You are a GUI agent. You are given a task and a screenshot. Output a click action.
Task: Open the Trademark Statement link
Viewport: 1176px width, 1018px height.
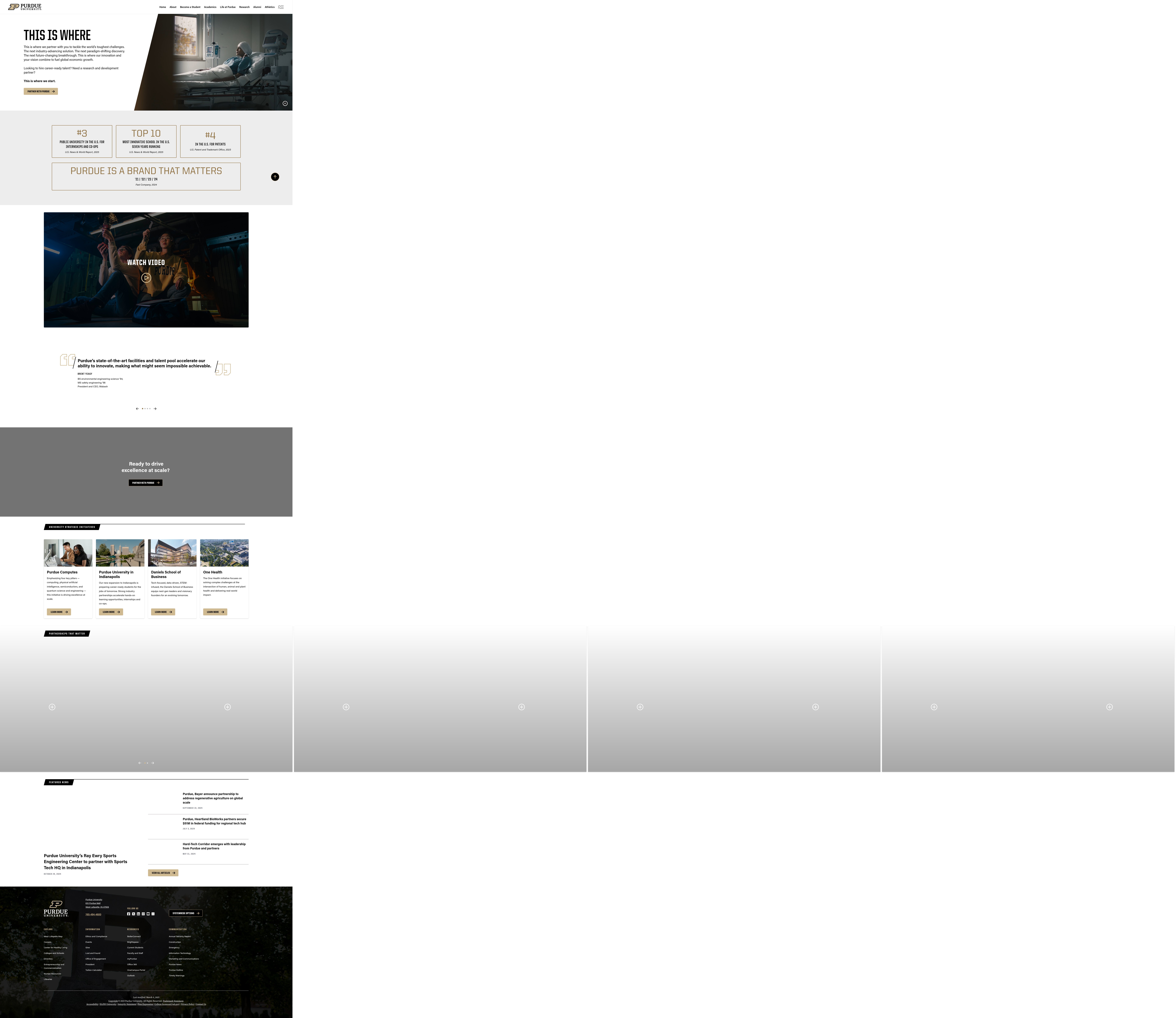pyautogui.click(x=173, y=1001)
